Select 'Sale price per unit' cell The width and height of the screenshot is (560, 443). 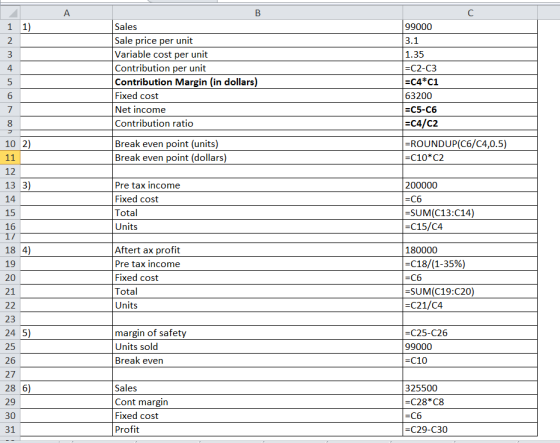click(x=258, y=41)
